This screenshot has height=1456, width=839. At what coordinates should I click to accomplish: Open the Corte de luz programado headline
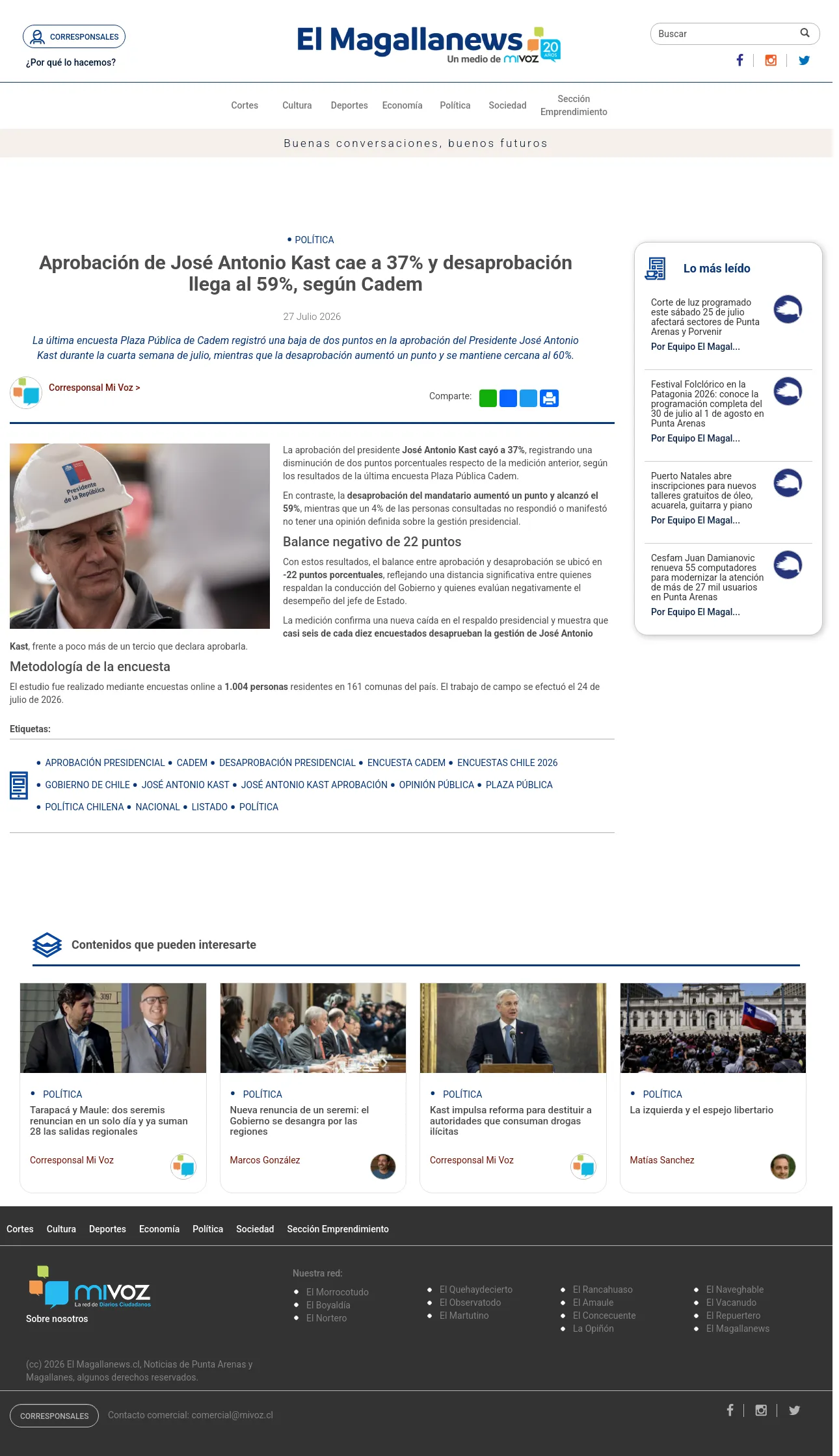(706, 317)
